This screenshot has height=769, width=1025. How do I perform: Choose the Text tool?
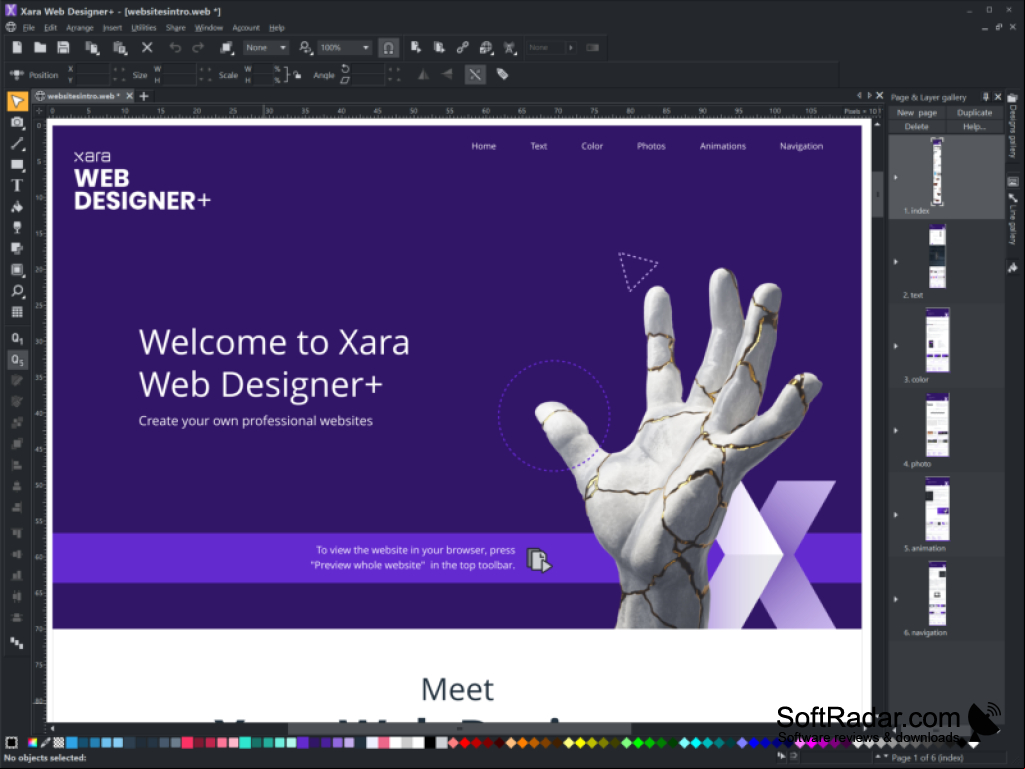(x=17, y=186)
